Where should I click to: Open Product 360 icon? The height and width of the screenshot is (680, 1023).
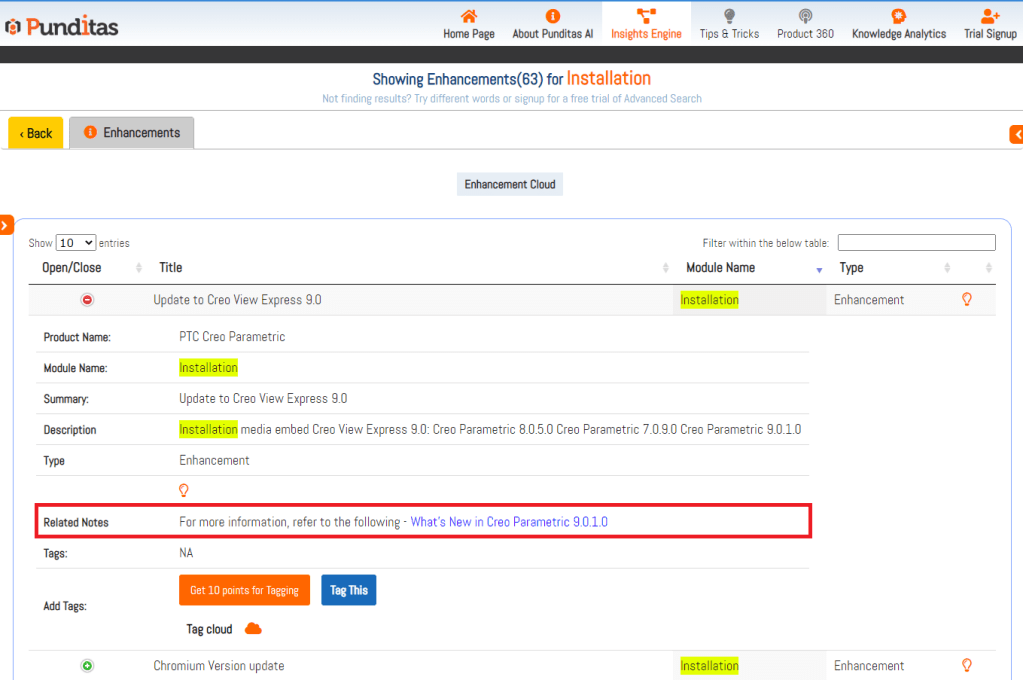pyautogui.click(x=805, y=16)
